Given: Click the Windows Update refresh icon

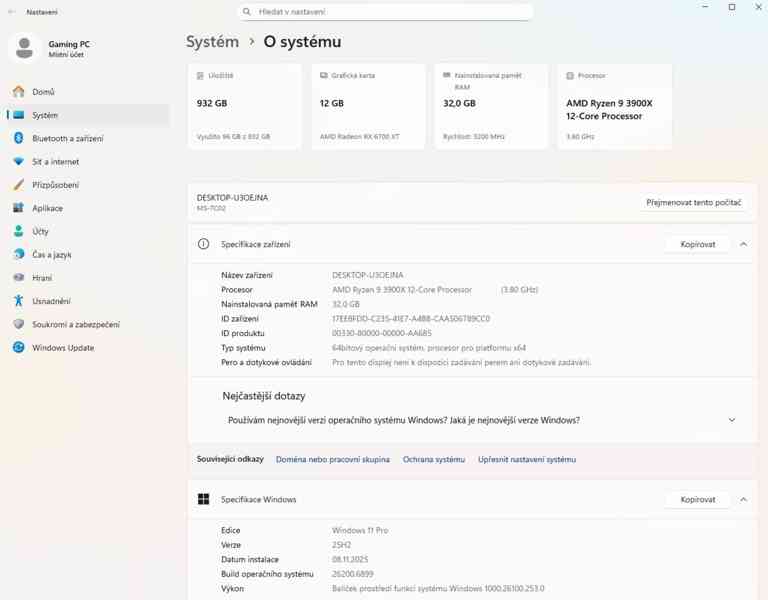Looking at the screenshot, I should [x=19, y=347].
